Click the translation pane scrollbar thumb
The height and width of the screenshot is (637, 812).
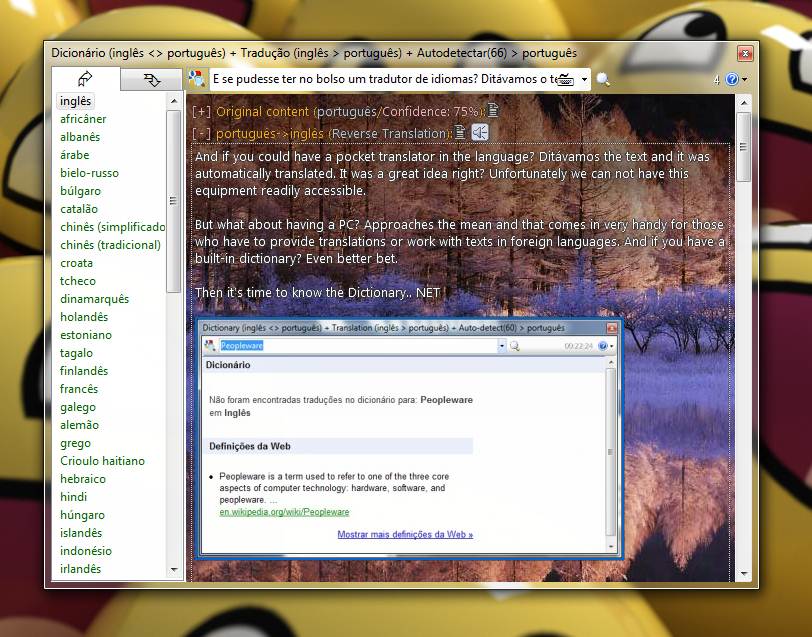point(744,147)
